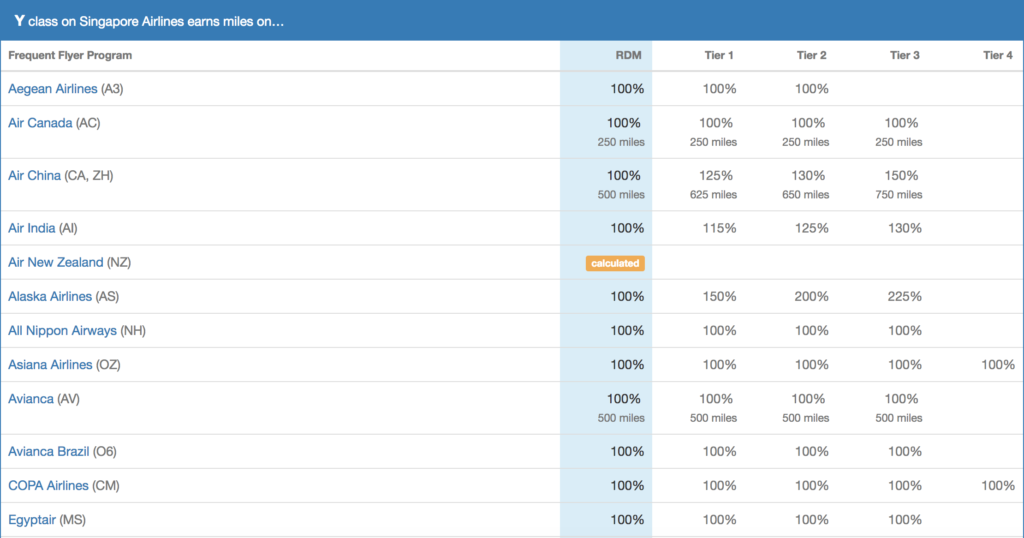Select the Avianca program link
This screenshot has width=1024, height=538.
[x=31, y=399]
